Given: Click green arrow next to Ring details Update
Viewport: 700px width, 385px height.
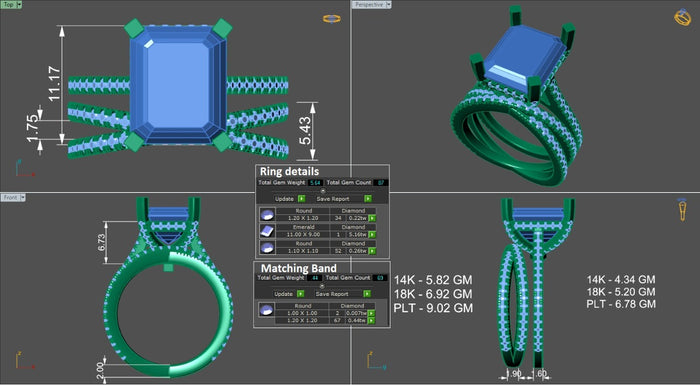Looking at the screenshot, I should [301, 199].
